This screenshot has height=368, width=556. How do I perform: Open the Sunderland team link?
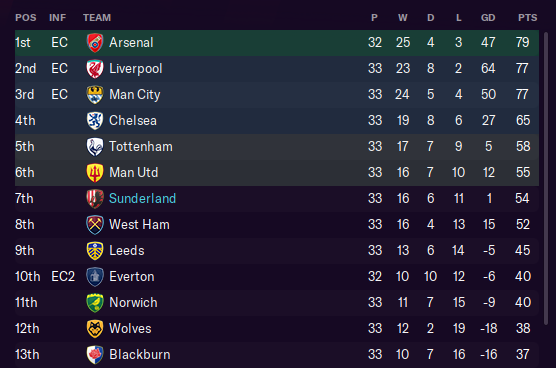pos(142,199)
